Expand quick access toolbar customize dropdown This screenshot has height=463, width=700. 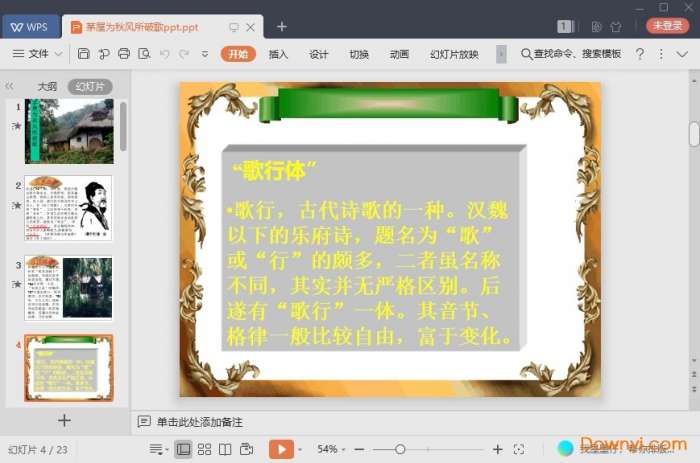click(205, 54)
